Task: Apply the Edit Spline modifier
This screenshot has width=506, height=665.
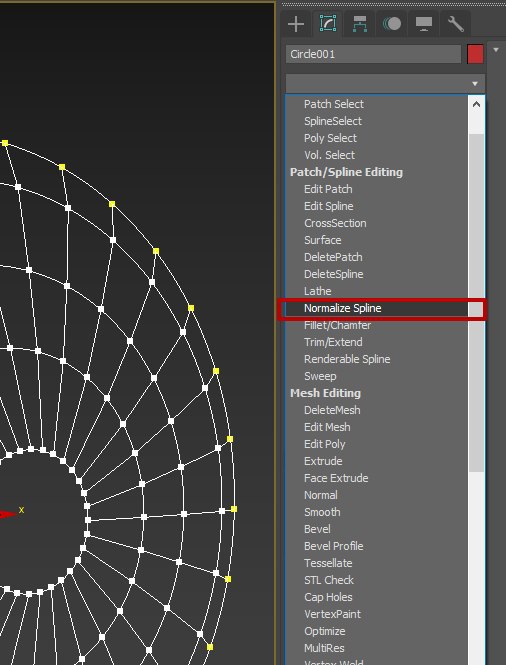Action: pos(329,206)
